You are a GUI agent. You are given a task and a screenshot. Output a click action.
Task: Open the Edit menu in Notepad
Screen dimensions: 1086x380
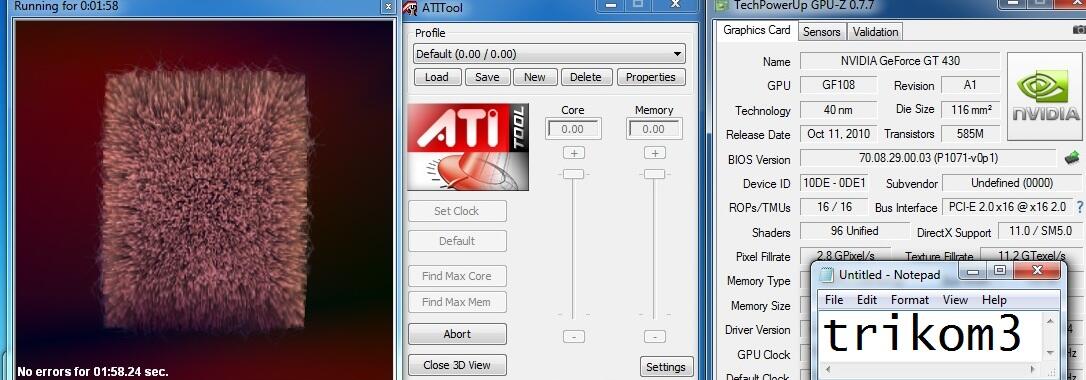click(866, 300)
